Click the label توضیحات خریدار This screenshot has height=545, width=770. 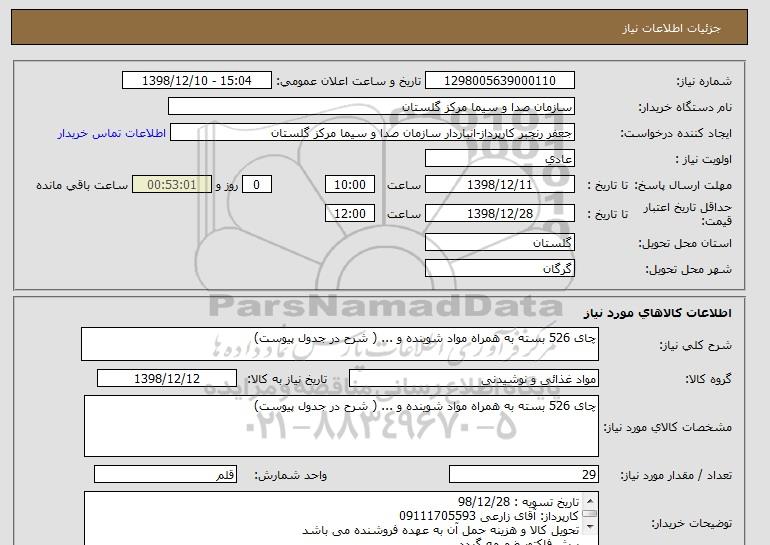click(x=691, y=523)
